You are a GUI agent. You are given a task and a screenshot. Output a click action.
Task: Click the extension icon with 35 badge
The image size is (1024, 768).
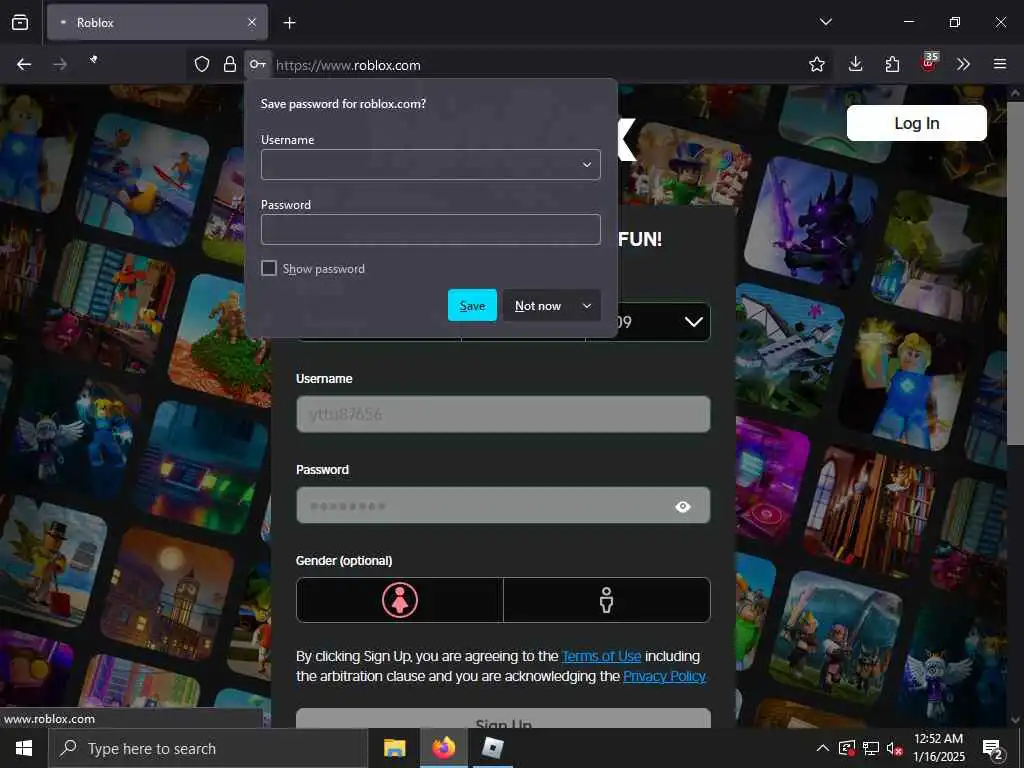point(929,63)
